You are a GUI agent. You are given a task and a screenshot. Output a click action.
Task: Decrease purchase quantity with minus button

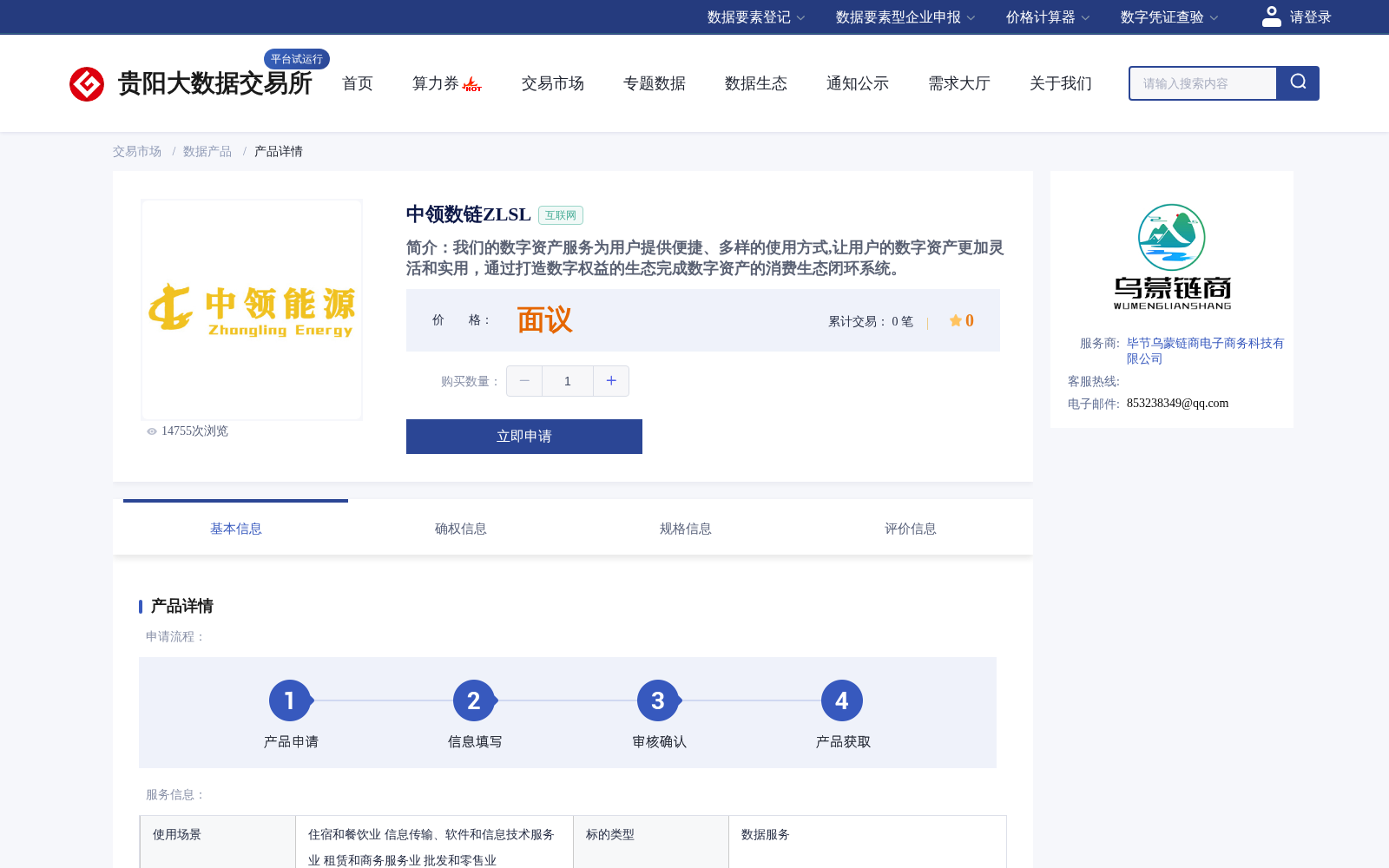click(524, 381)
